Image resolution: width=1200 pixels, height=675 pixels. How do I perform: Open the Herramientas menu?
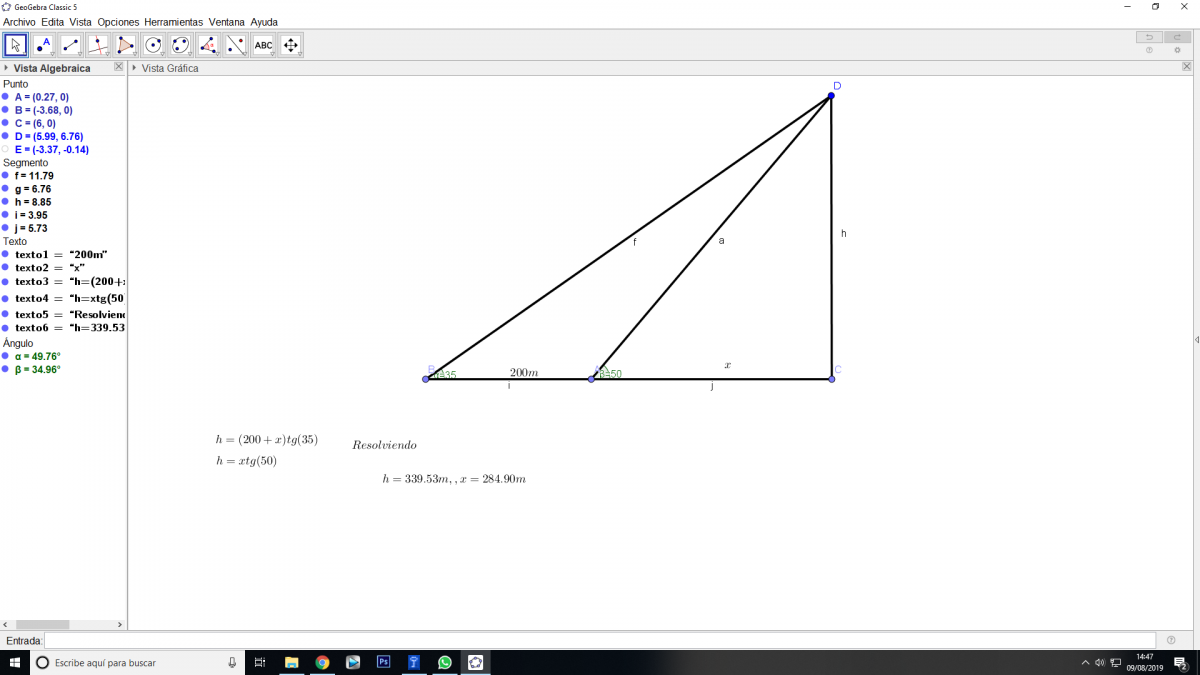[x=173, y=22]
